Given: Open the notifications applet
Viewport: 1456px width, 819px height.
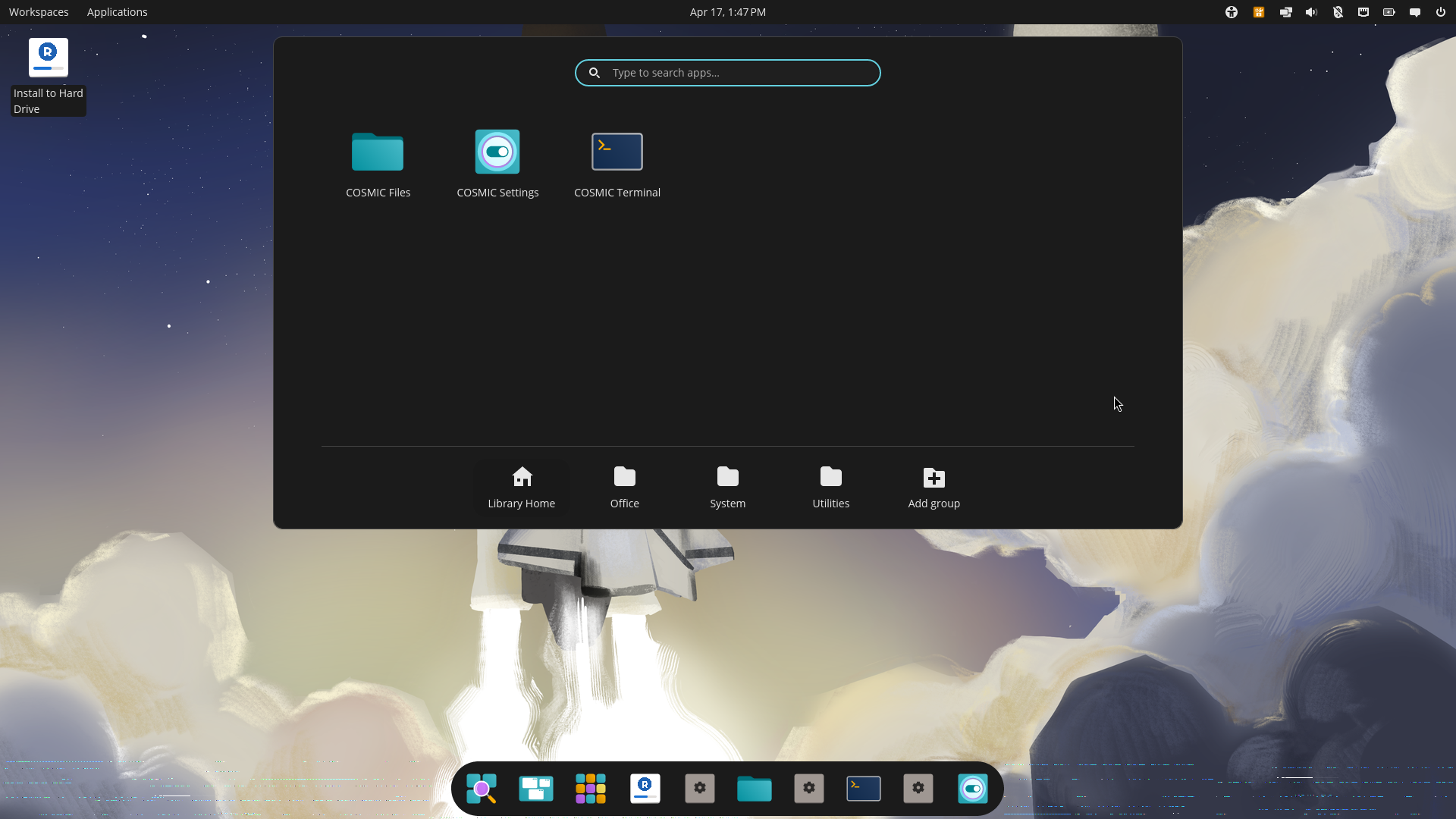Looking at the screenshot, I should [x=1415, y=12].
